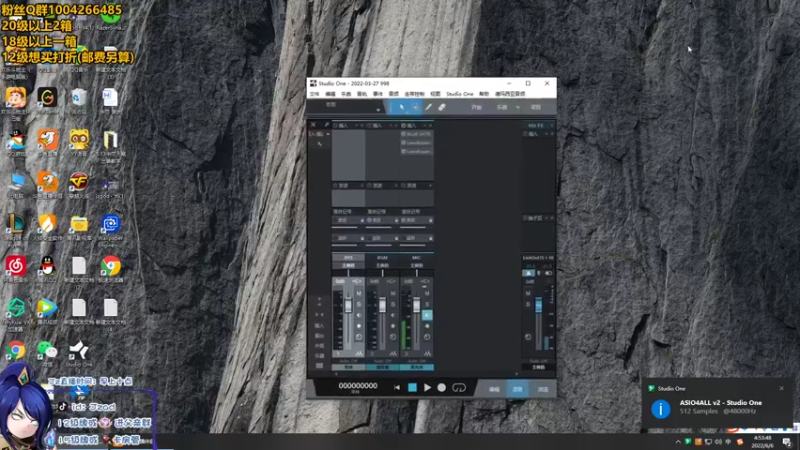Mute the MIC channel
This screenshot has height=450, width=800.
(427, 293)
